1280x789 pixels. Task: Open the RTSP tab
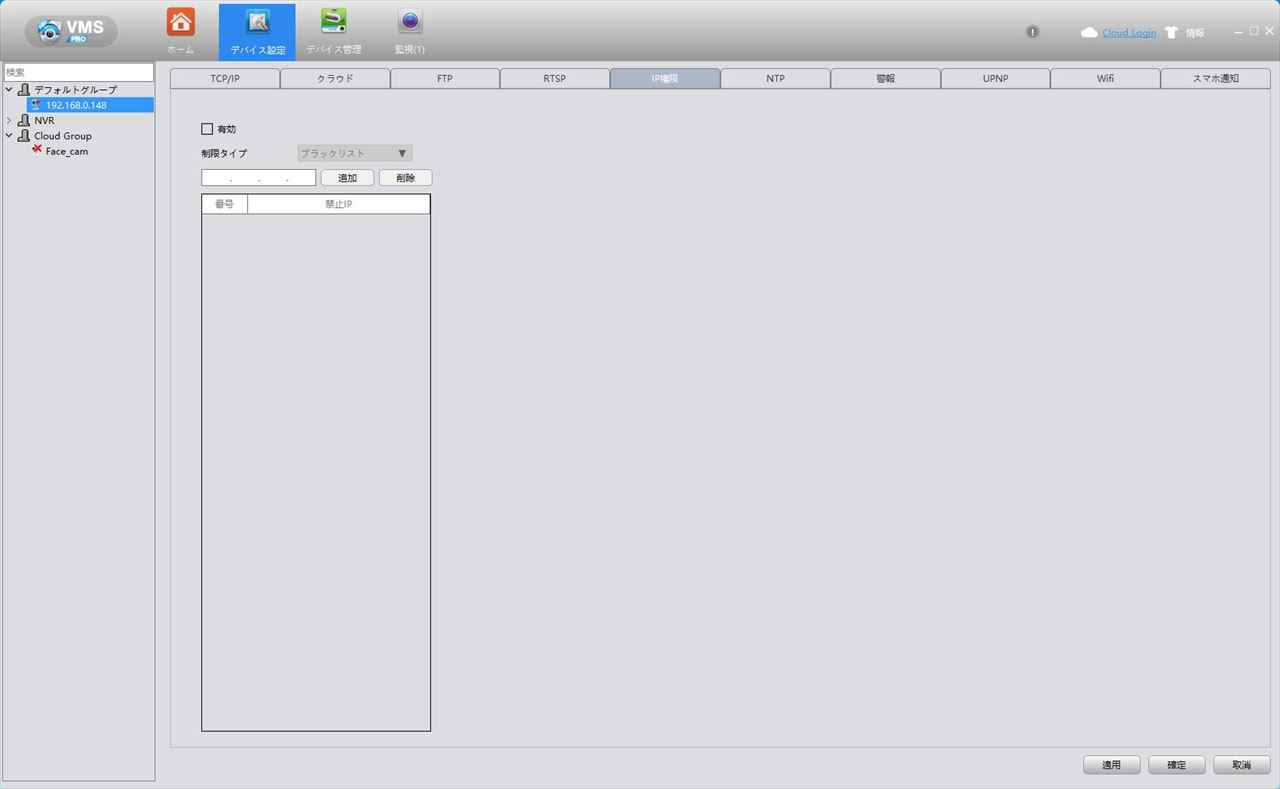555,78
